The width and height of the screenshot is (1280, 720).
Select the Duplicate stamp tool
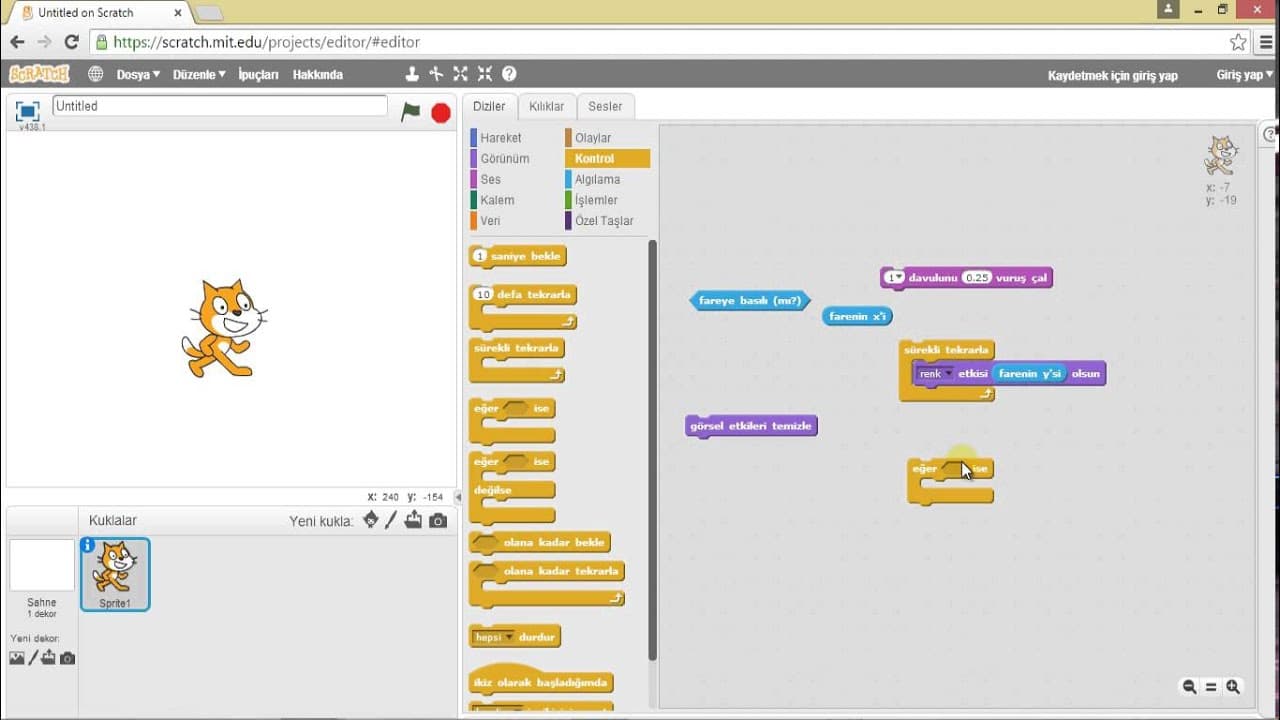tap(411, 74)
